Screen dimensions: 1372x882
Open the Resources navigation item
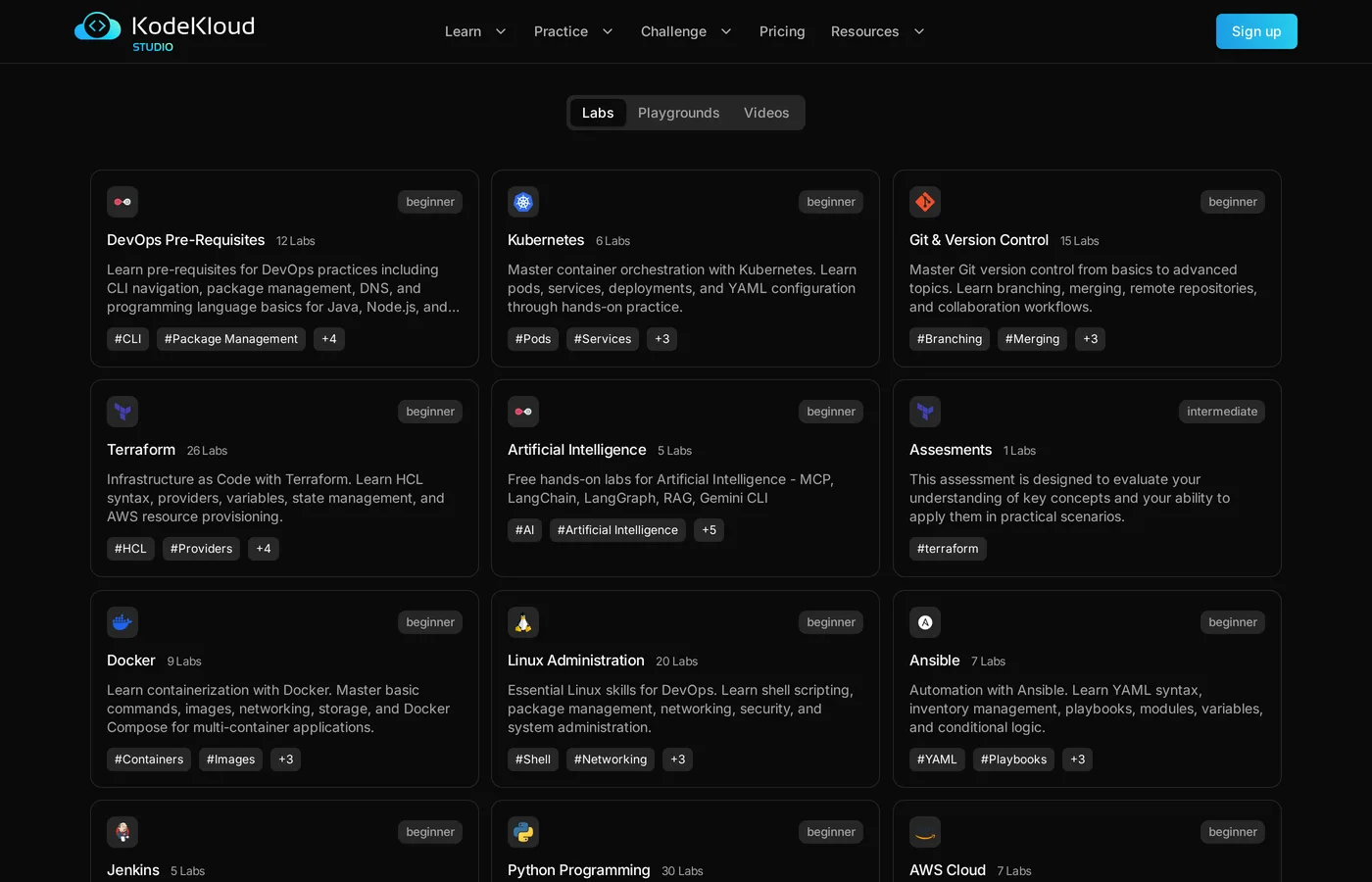pos(864,31)
